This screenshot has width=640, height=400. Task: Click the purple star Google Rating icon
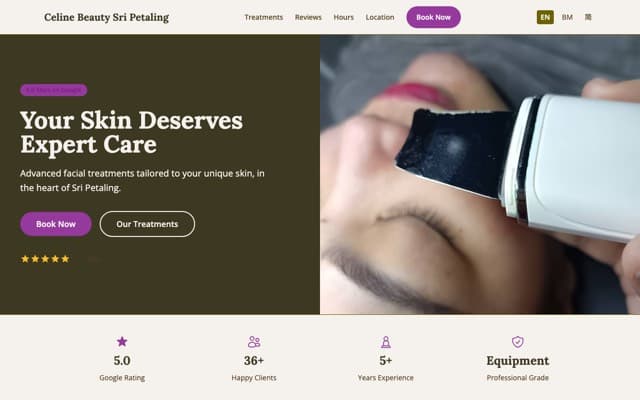pos(122,342)
